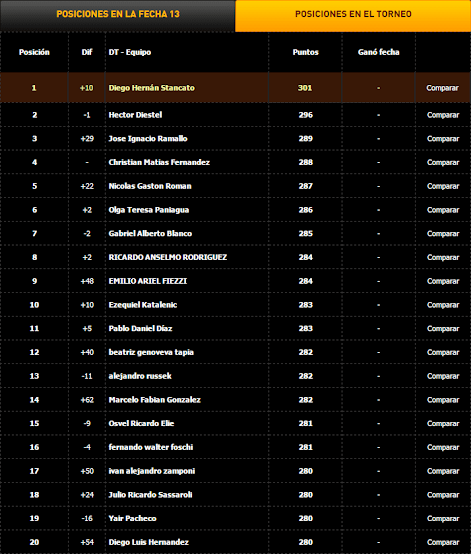Image resolution: width=471 pixels, height=554 pixels.
Task: Select the name EMILIO ARIEL FIEZZI
Action: pos(148,281)
